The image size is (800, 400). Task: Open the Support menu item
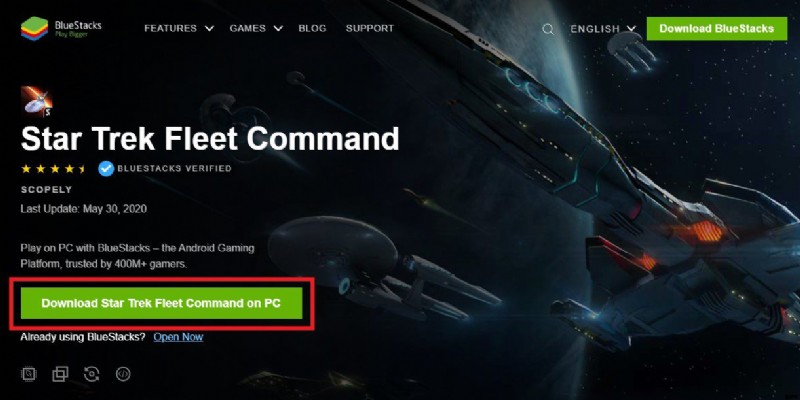click(370, 29)
